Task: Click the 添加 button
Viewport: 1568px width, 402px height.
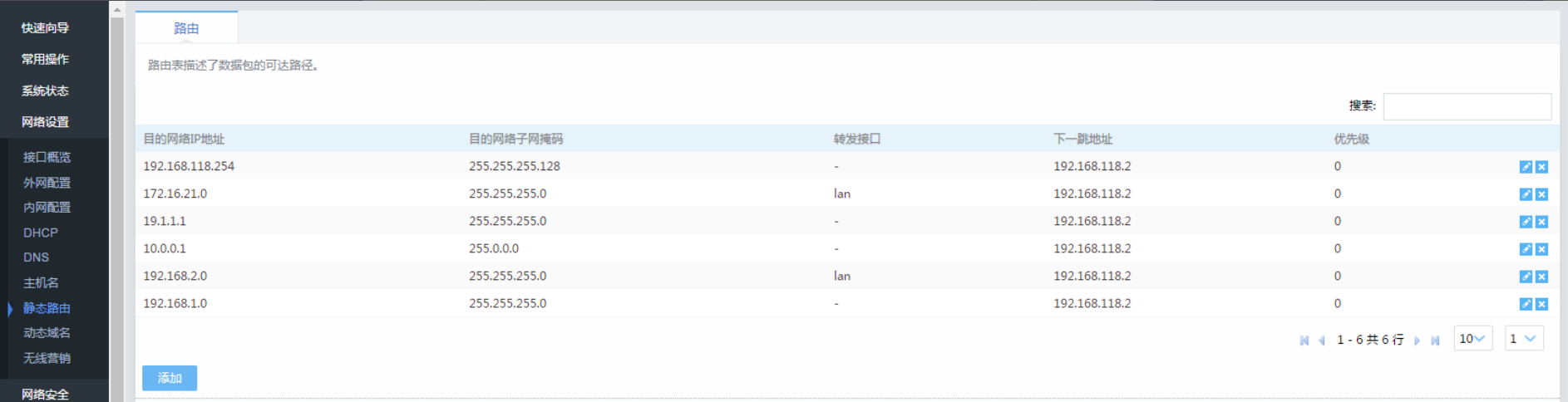Action: pyautogui.click(x=170, y=378)
